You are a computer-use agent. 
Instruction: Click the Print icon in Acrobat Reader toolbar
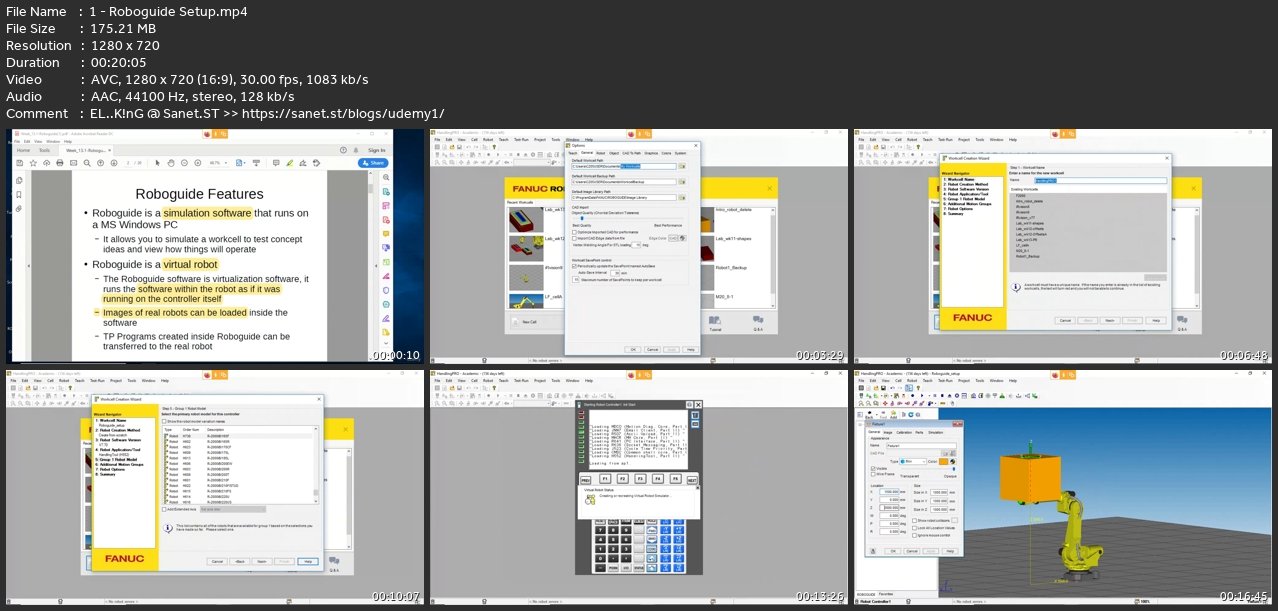pyautogui.click(x=60, y=163)
